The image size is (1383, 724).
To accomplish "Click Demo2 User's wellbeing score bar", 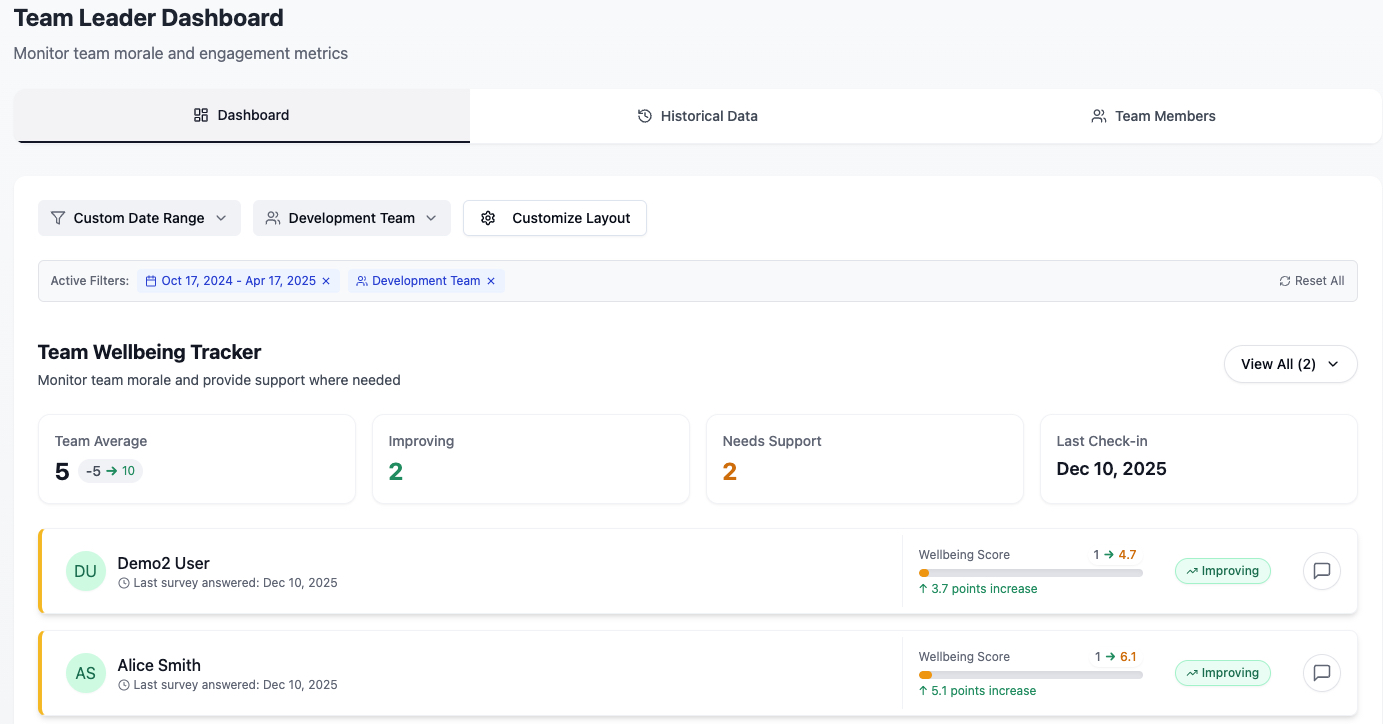I will [x=1030, y=573].
